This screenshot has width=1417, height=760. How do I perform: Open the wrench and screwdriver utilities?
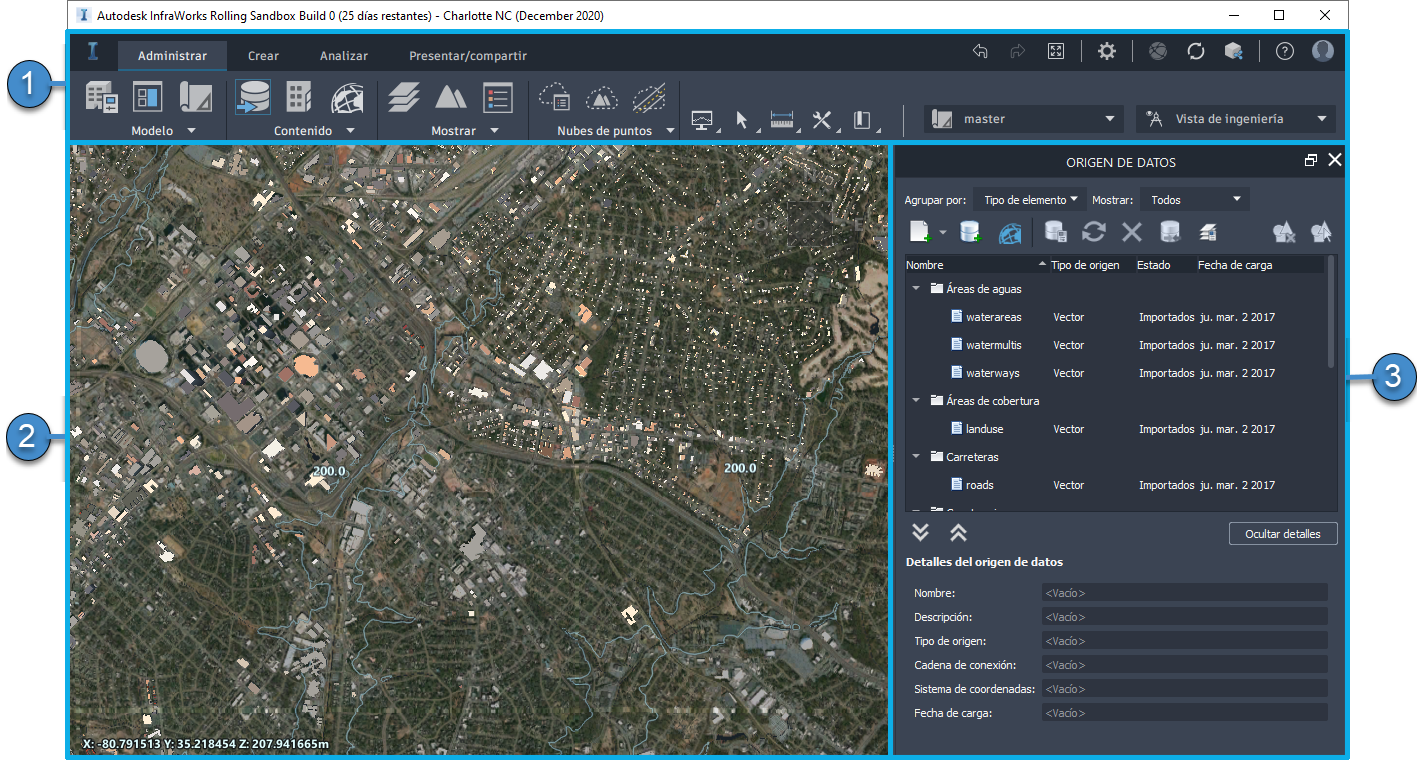[x=823, y=120]
